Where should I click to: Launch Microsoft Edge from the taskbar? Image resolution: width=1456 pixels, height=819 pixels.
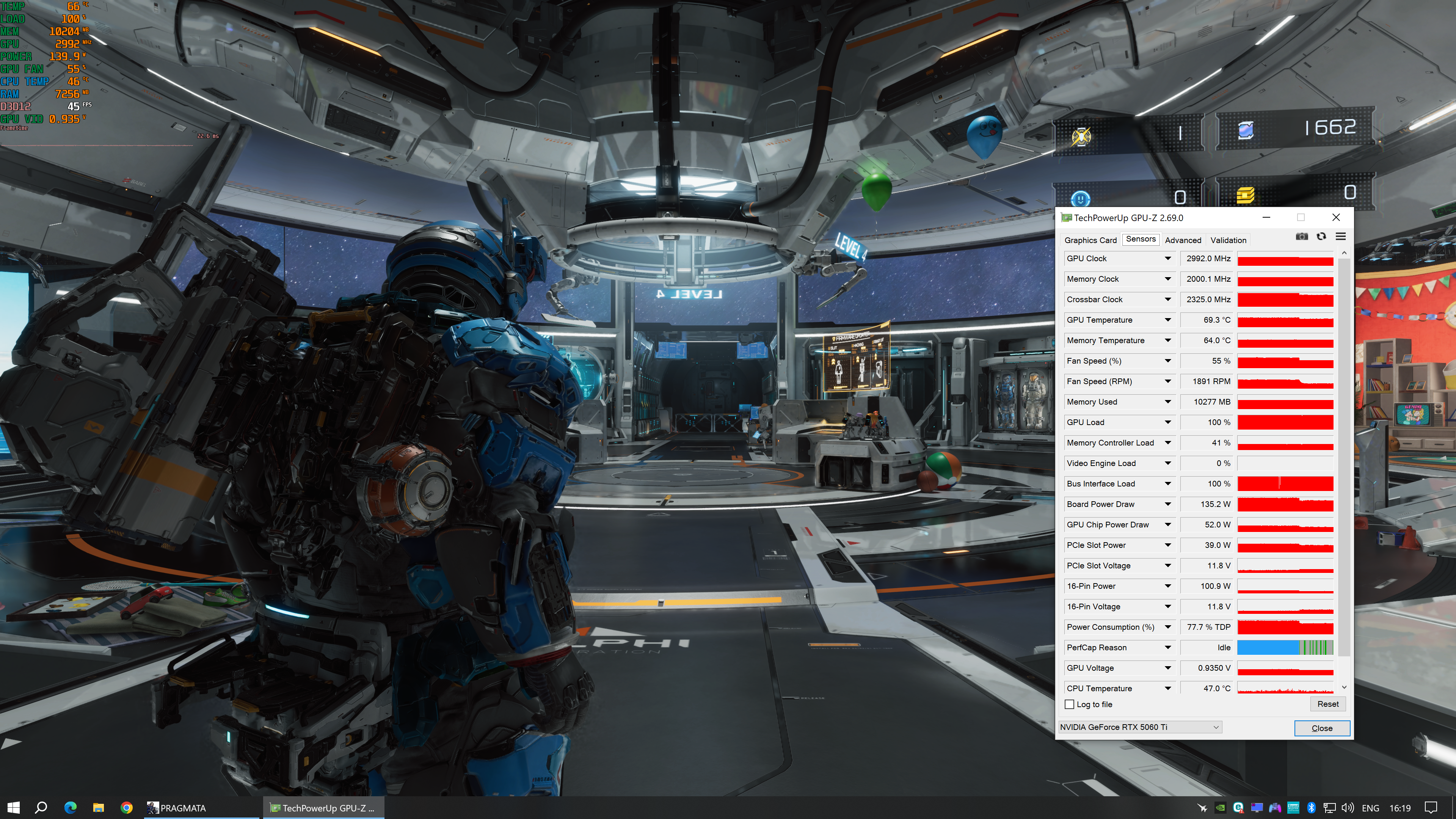coord(70,808)
